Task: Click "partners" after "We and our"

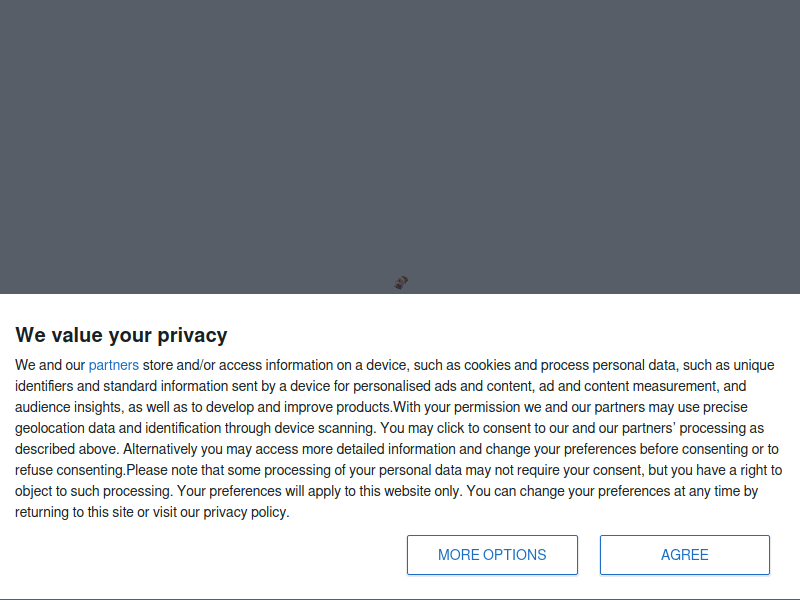Action: [113, 365]
